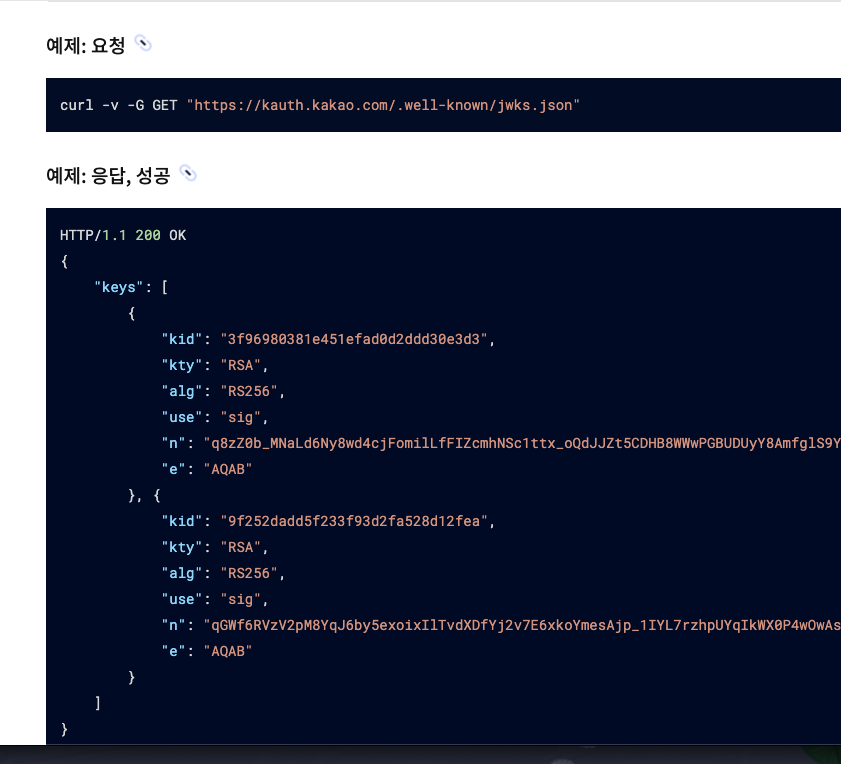841x764 pixels.
Task: Click the long n modulus string of first key
Action: 450,443
